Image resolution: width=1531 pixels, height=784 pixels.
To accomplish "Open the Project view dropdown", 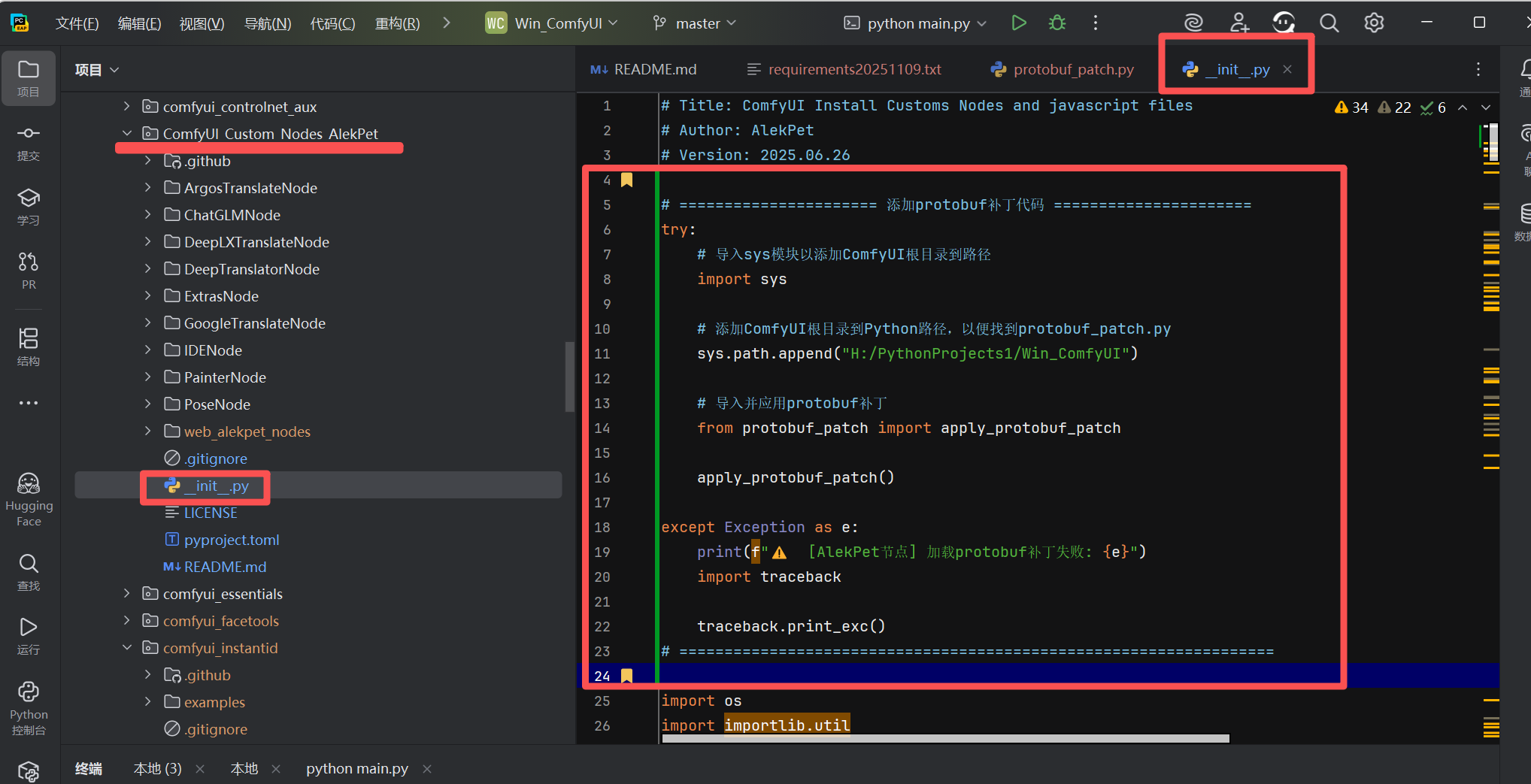I will pos(97,70).
